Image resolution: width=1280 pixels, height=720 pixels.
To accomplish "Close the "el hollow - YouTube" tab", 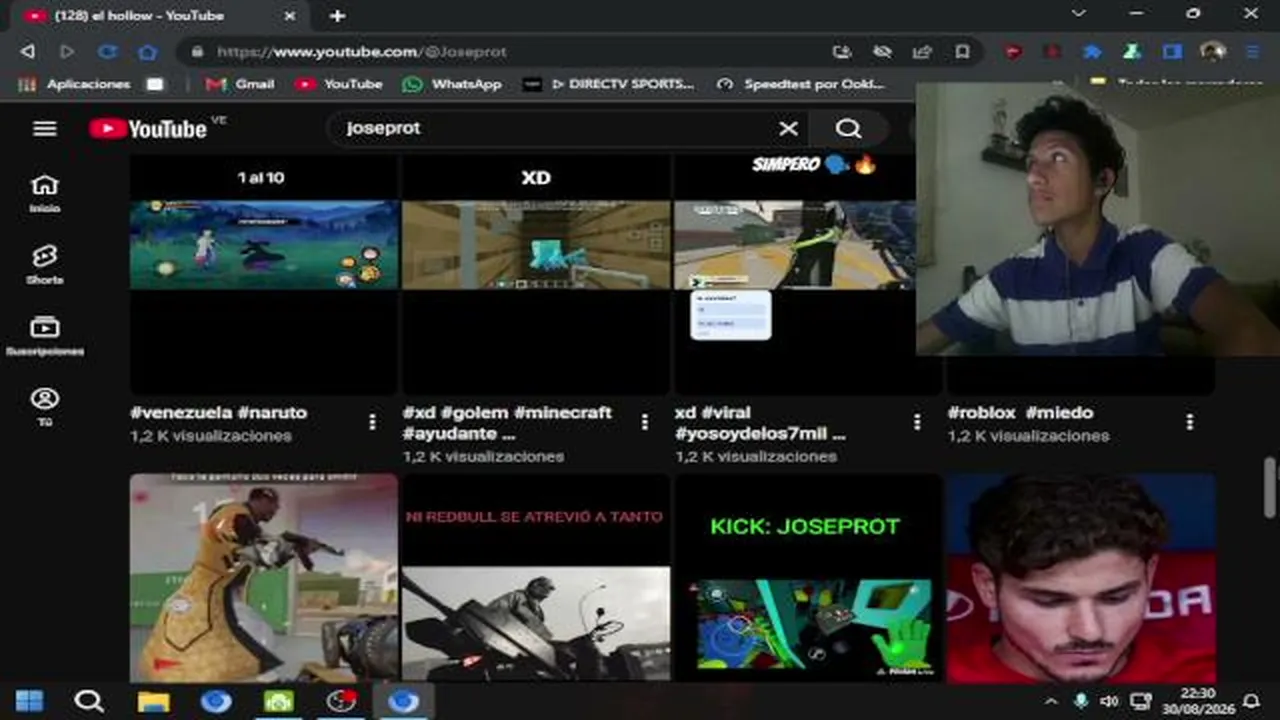I will (290, 16).
